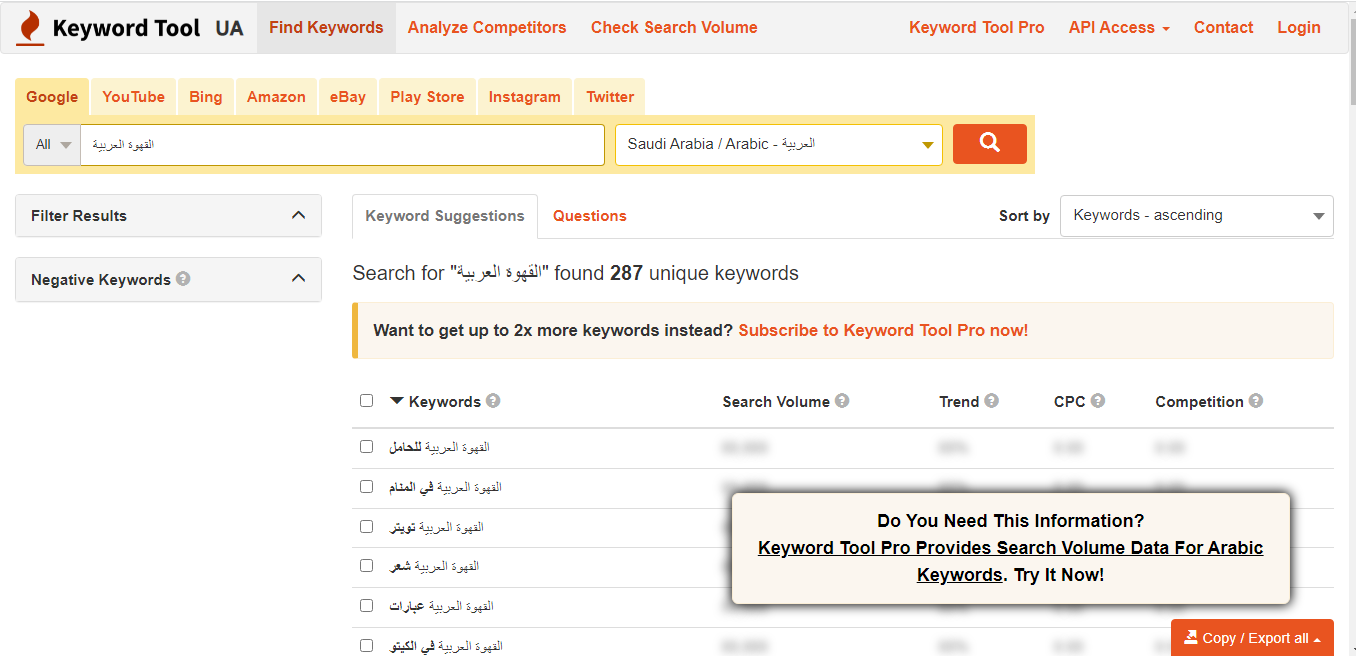Click help icon beside Competition header
The height and width of the screenshot is (656, 1356).
click(1255, 401)
